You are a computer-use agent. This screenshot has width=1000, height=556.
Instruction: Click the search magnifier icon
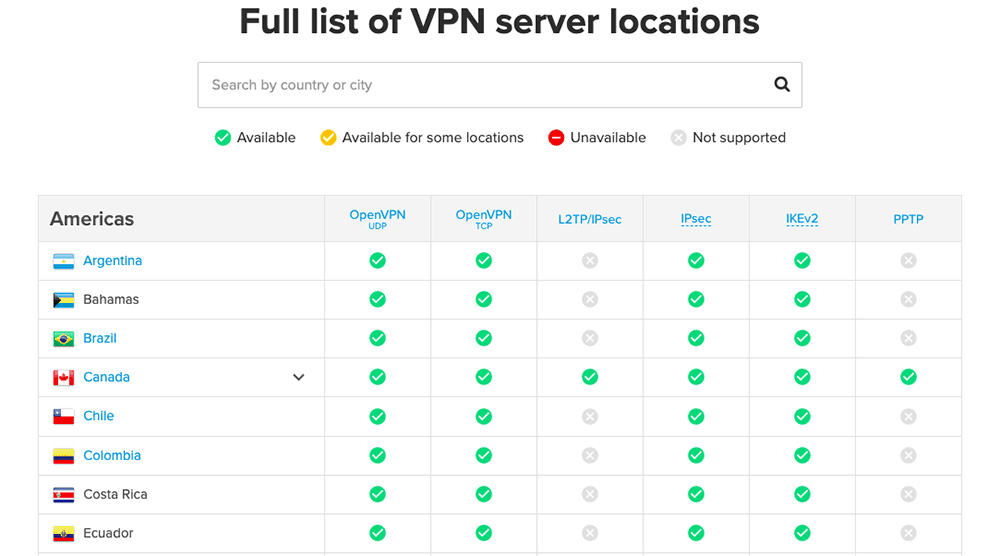click(x=782, y=85)
